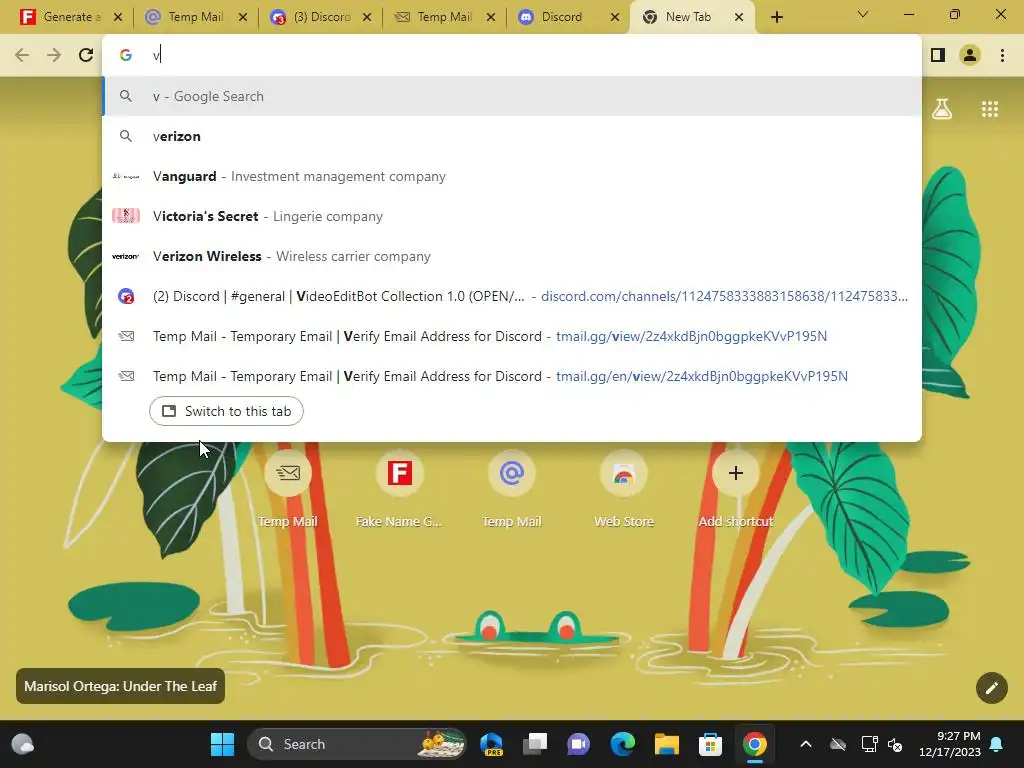Image resolution: width=1024 pixels, height=768 pixels.
Task: Select the Victoria's Secret suggestion
Action: 512,216
